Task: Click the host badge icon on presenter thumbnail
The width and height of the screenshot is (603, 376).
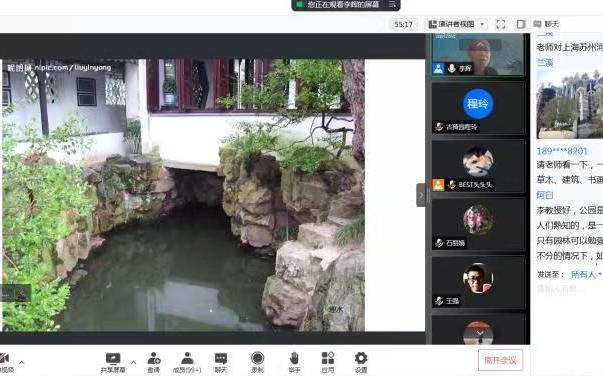Action: (438, 68)
